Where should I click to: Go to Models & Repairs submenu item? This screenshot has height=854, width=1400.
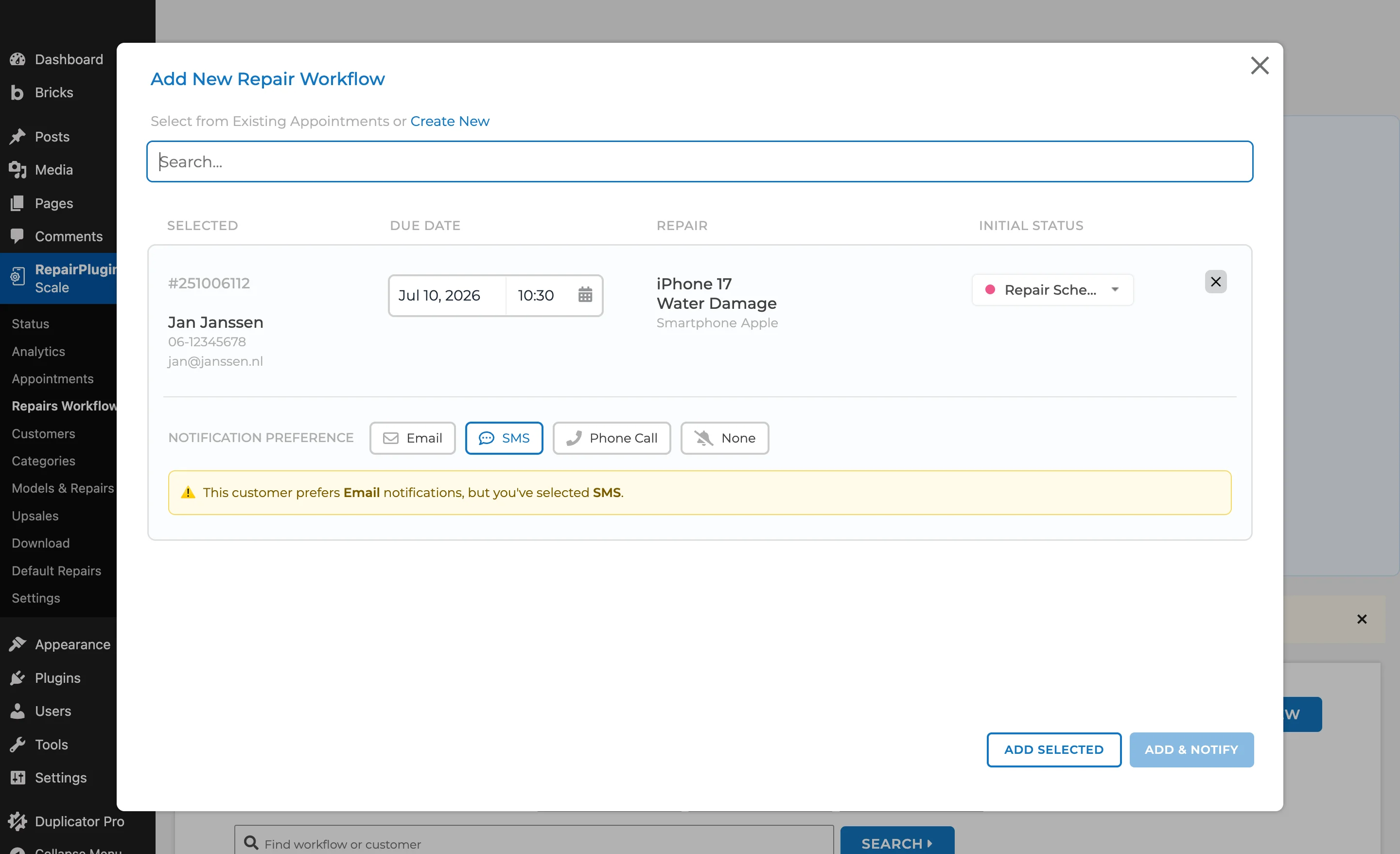tap(63, 488)
